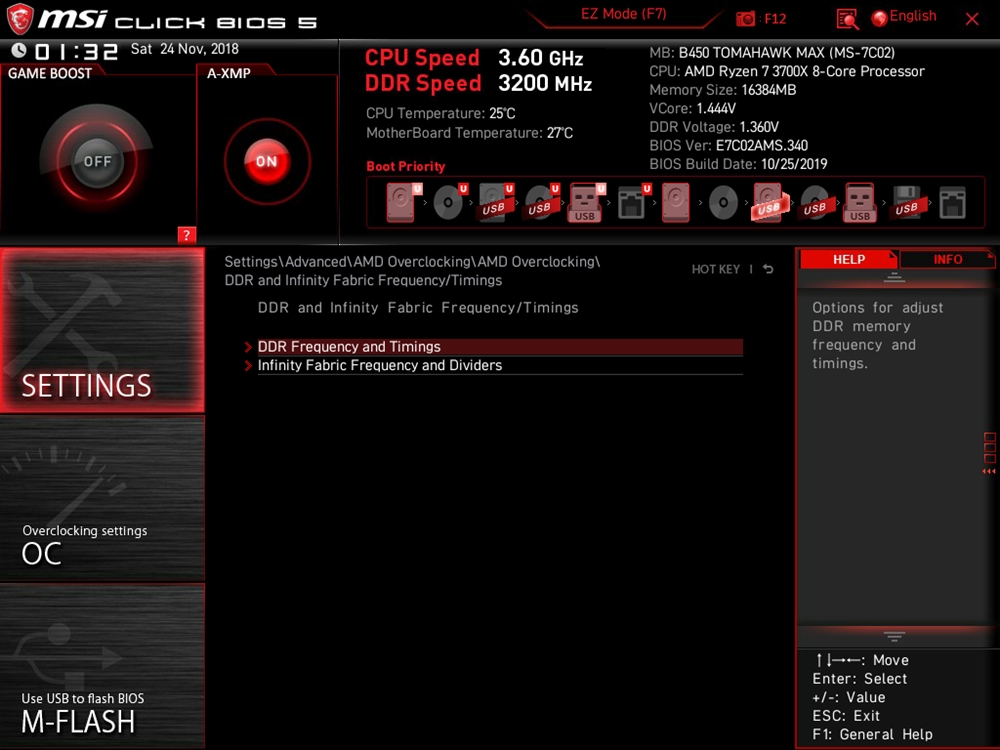This screenshot has width=1000, height=750.
Task: Click the system time 01:32
Action: pyautogui.click(x=77, y=51)
